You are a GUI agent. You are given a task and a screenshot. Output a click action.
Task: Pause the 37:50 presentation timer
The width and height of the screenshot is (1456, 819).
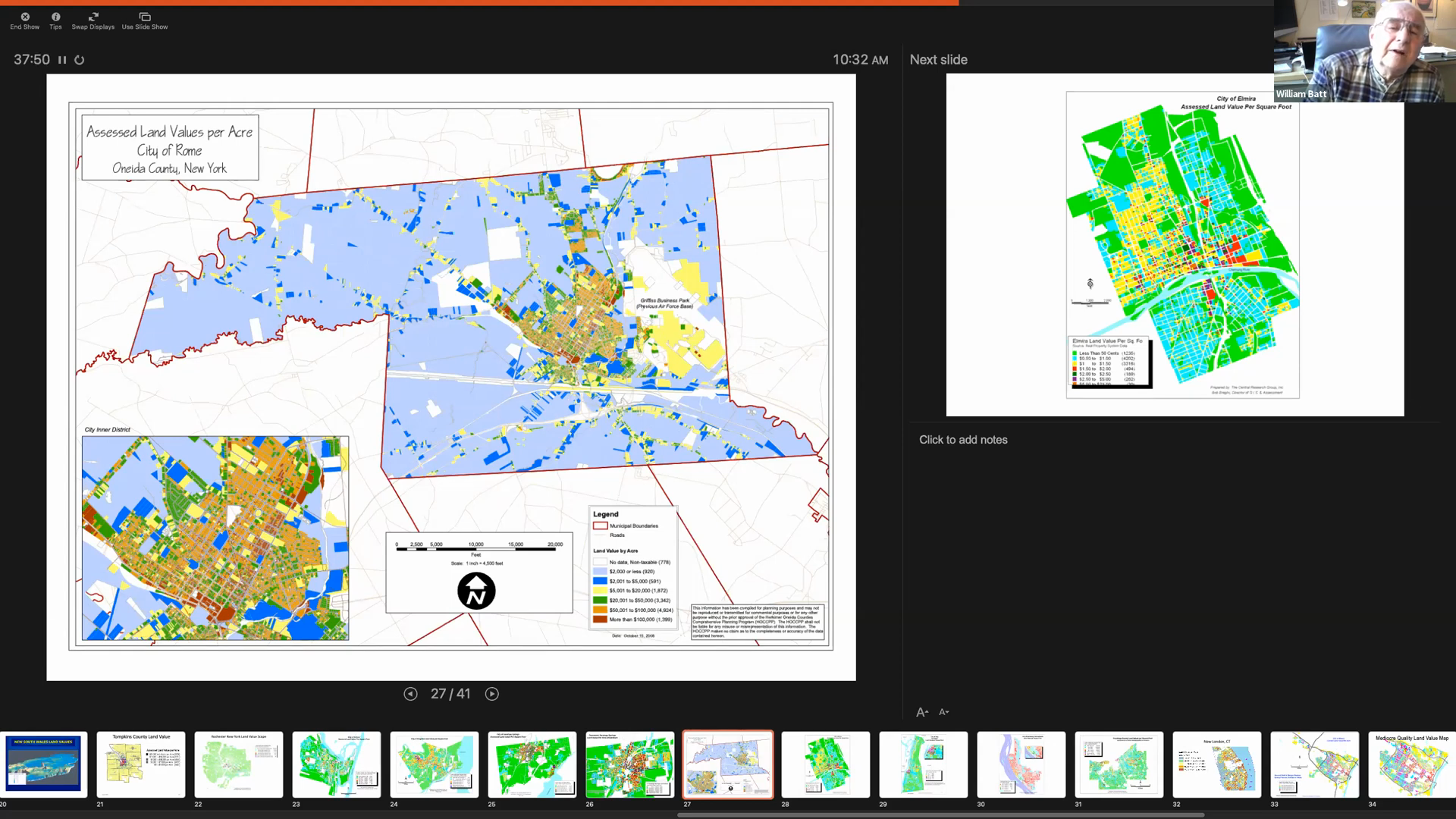63,59
